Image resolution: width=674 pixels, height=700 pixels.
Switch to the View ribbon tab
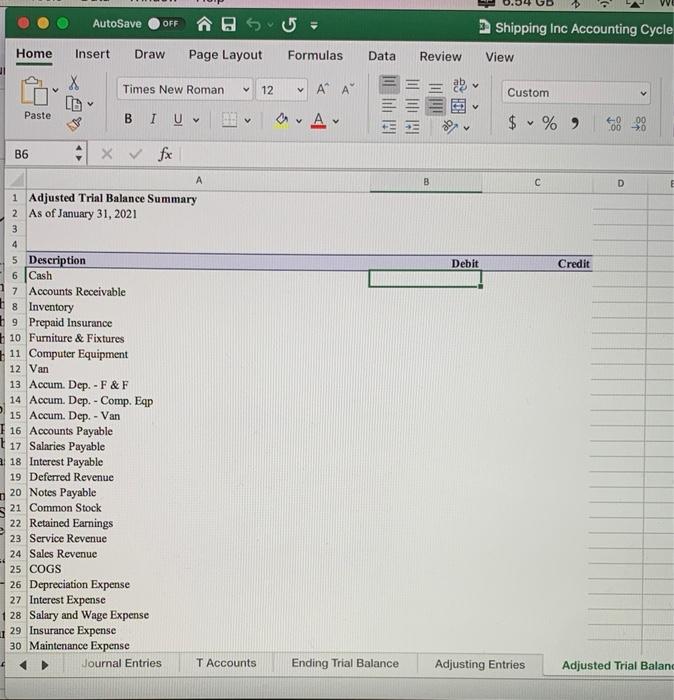[499, 57]
